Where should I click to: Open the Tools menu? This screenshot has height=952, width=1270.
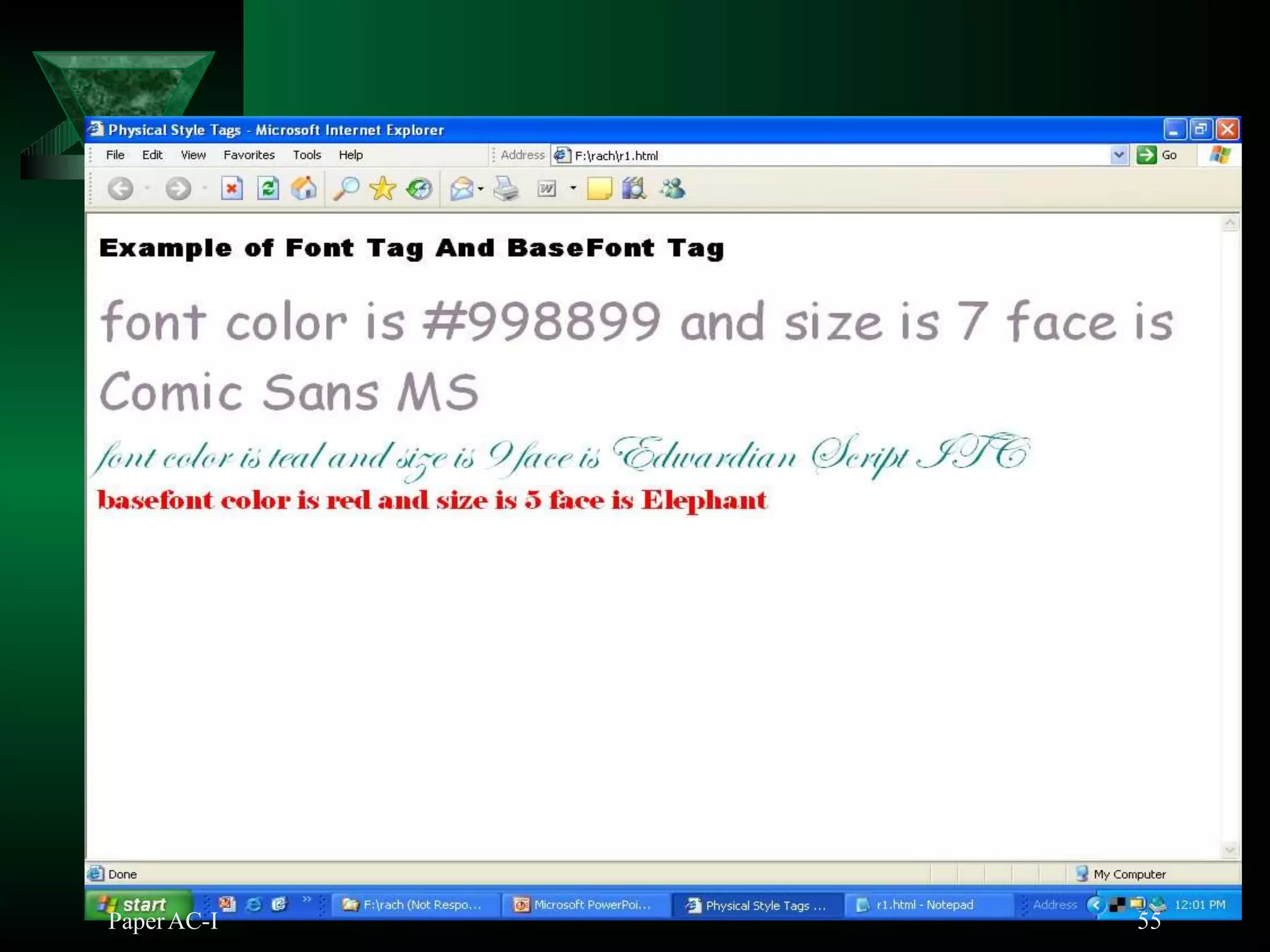(307, 155)
